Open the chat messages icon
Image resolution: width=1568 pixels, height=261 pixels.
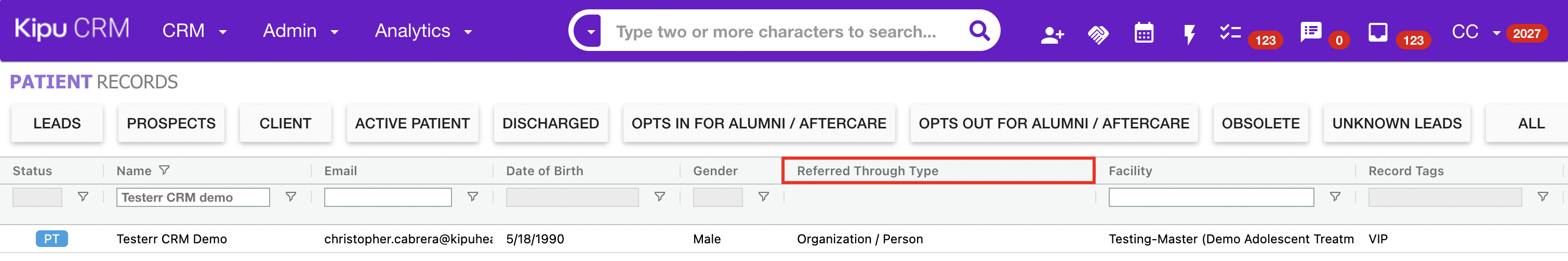1310,31
